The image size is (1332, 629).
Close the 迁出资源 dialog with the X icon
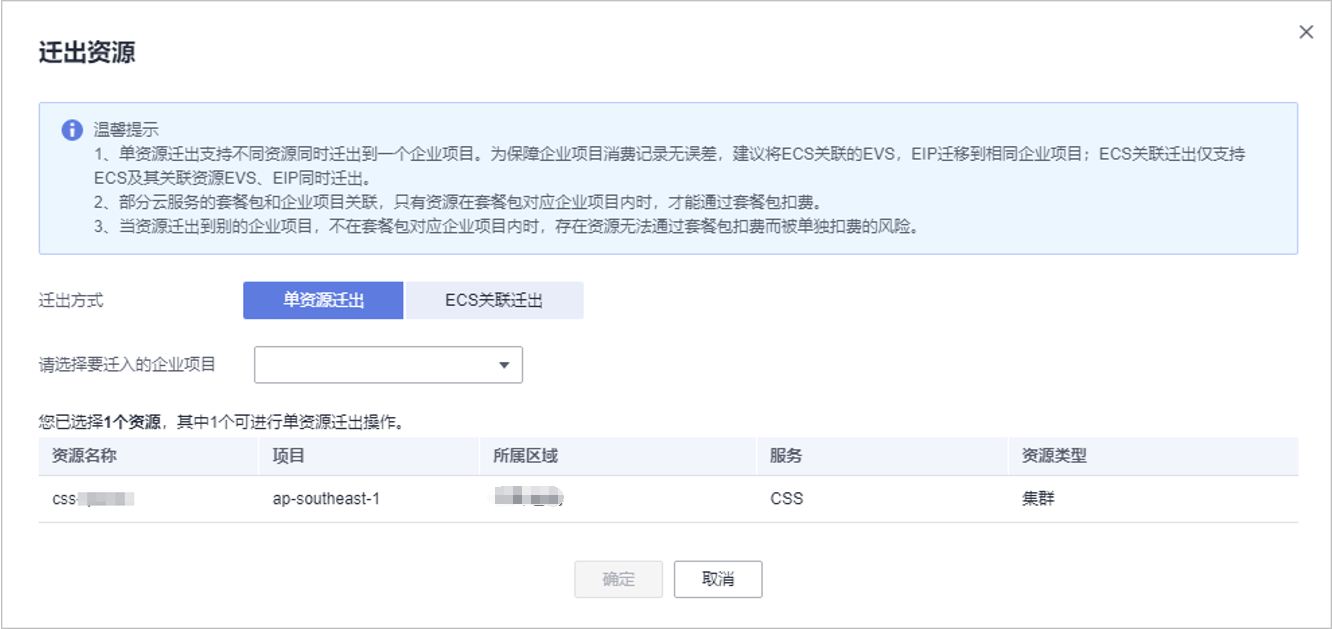(x=1305, y=32)
